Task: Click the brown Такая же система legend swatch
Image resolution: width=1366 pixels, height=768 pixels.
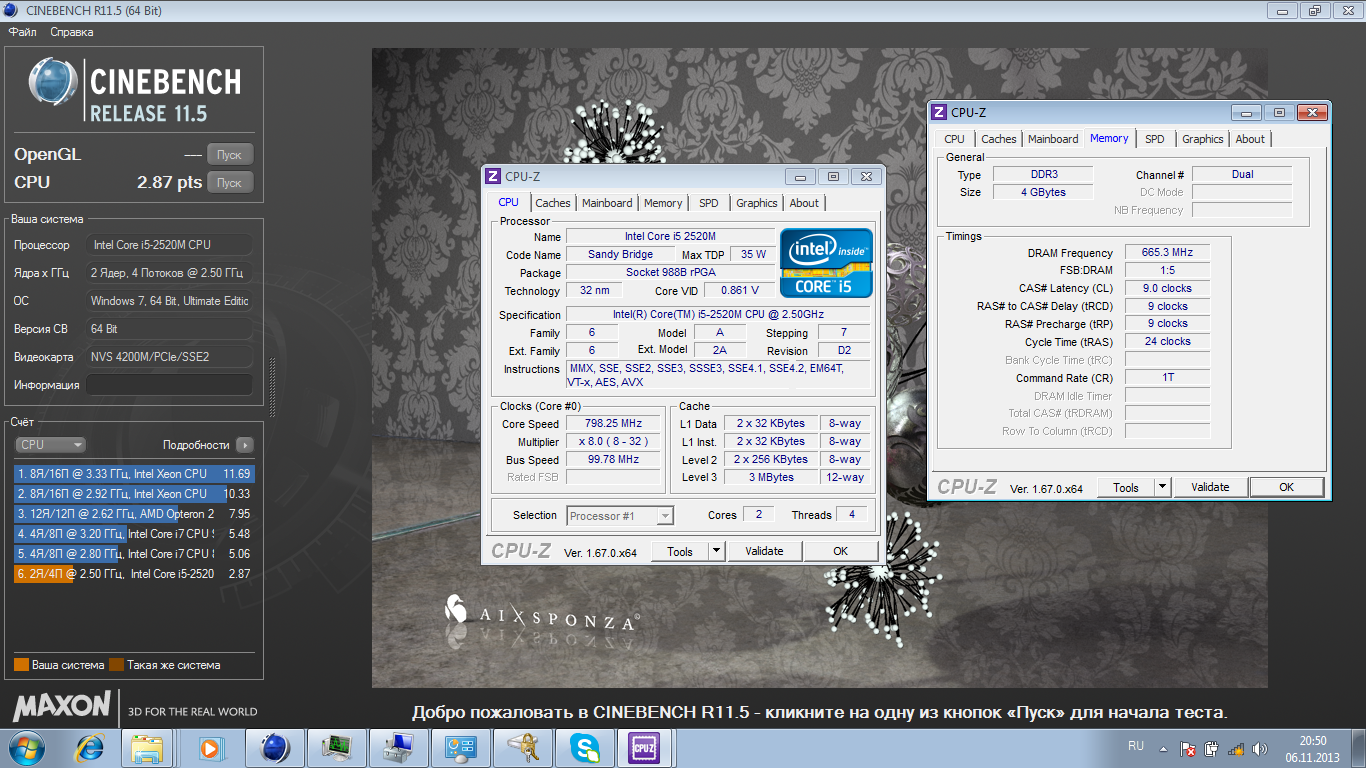Action: click(x=116, y=665)
